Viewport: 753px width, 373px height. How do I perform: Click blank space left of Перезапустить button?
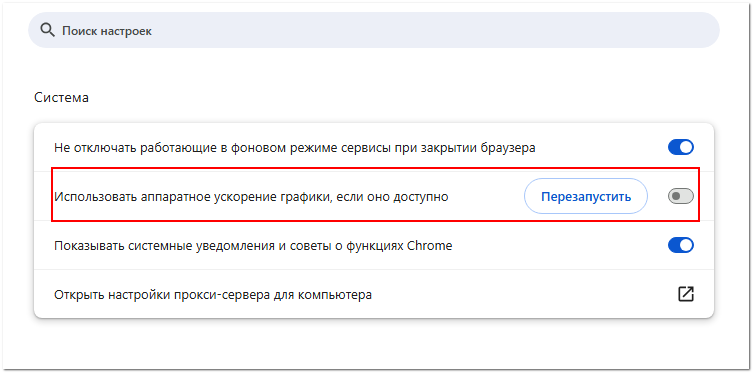coord(485,196)
